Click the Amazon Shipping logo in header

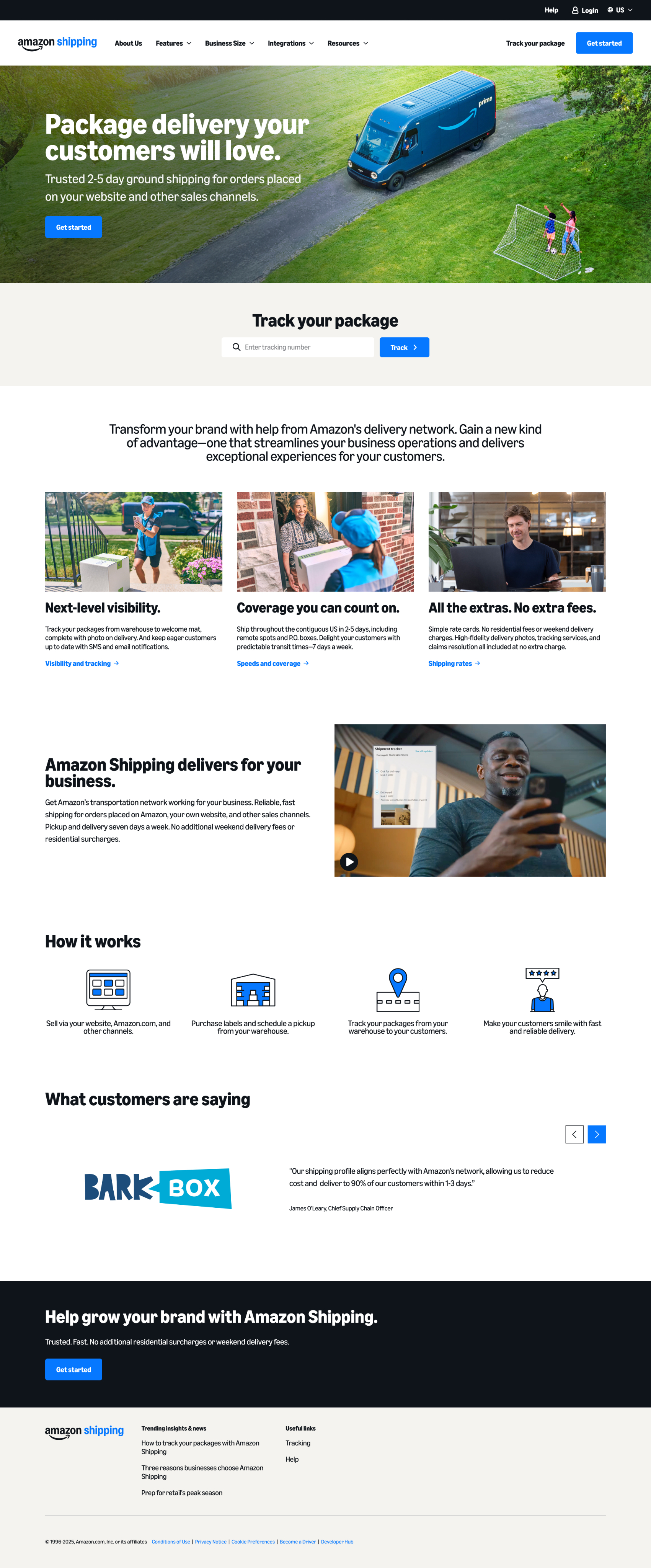coord(57,43)
